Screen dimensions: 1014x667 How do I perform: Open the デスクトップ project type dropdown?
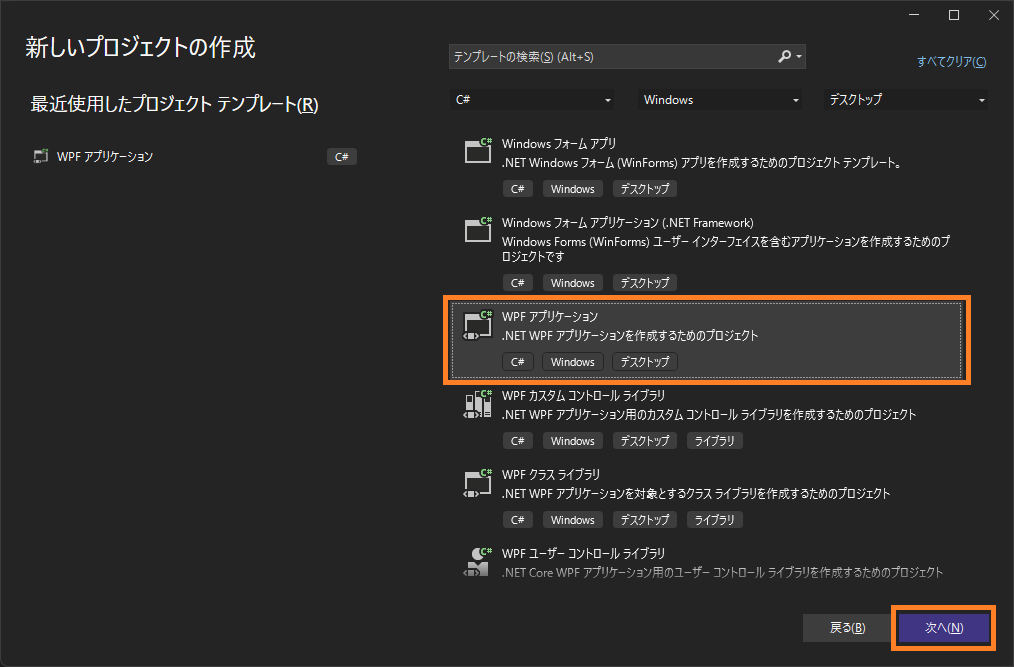point(905,100)
